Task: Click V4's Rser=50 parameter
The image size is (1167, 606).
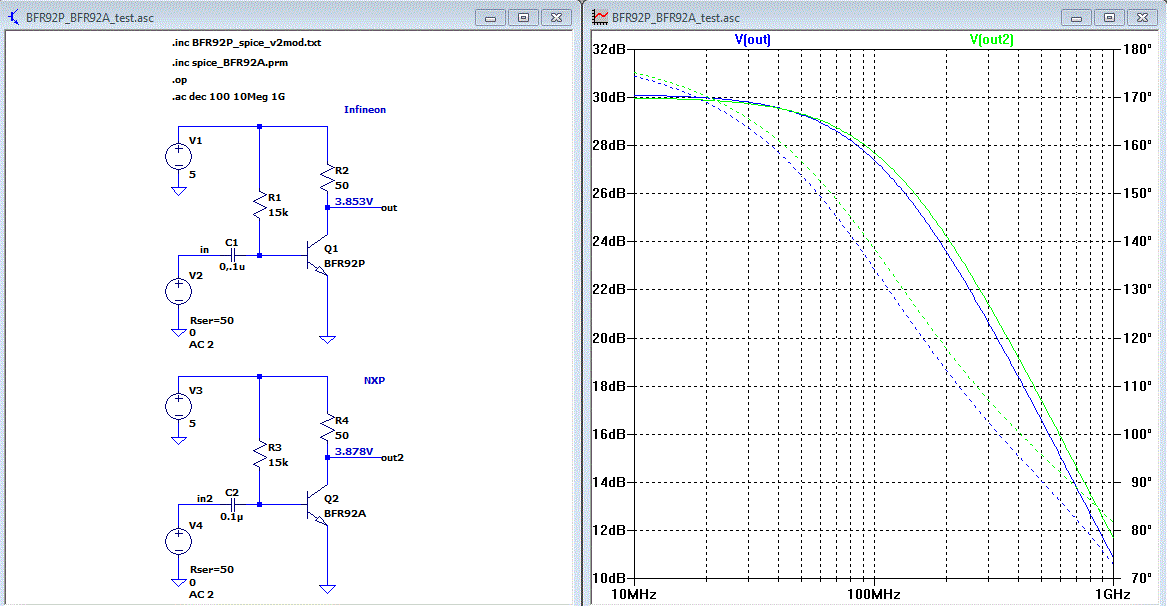Action: tap(212, 570)
